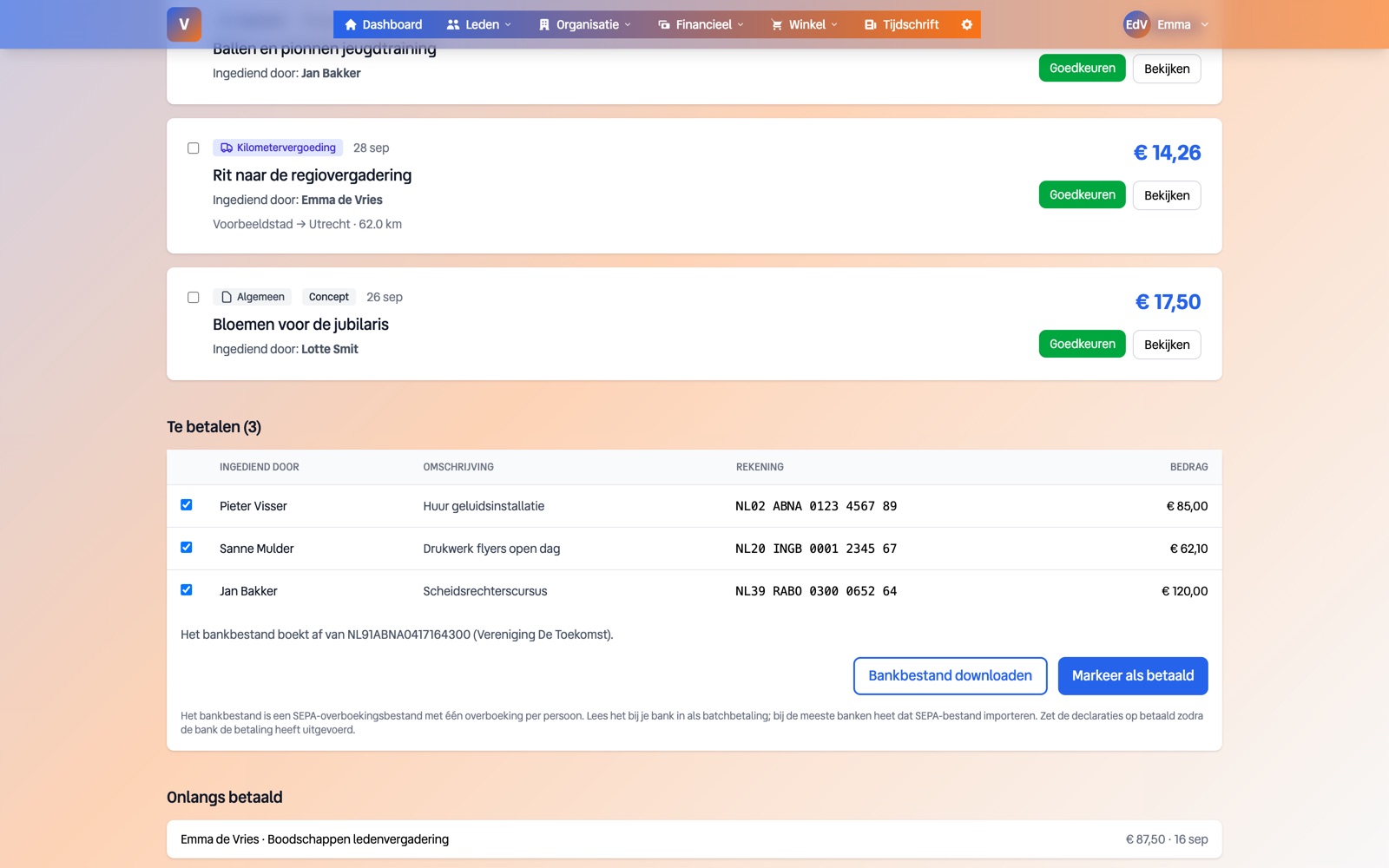The image size is (1389, 868).
Task: Open the Leden menu
Action: tap(479, 24)
